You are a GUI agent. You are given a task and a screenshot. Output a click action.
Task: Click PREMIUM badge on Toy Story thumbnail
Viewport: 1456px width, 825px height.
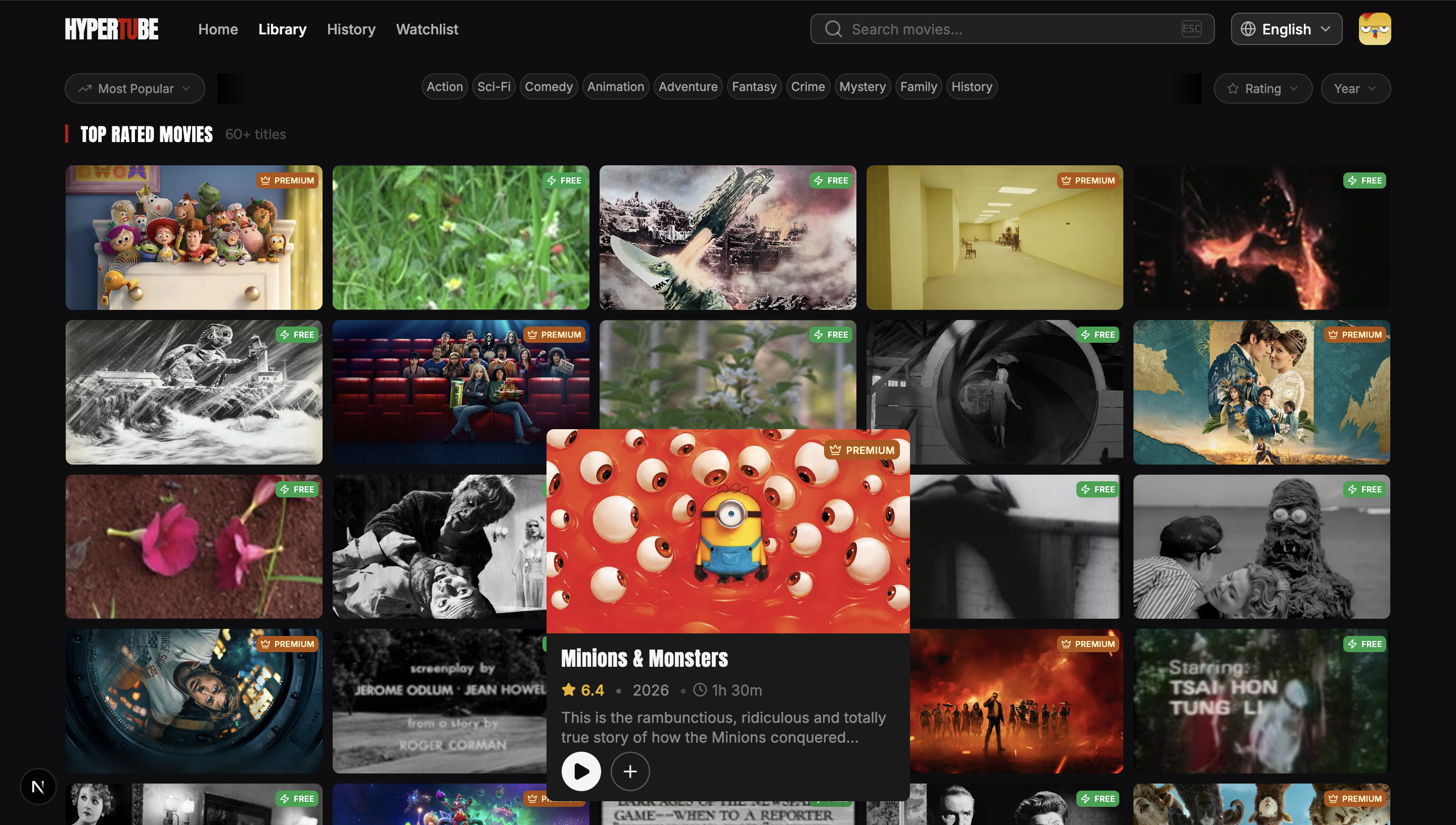287,180
